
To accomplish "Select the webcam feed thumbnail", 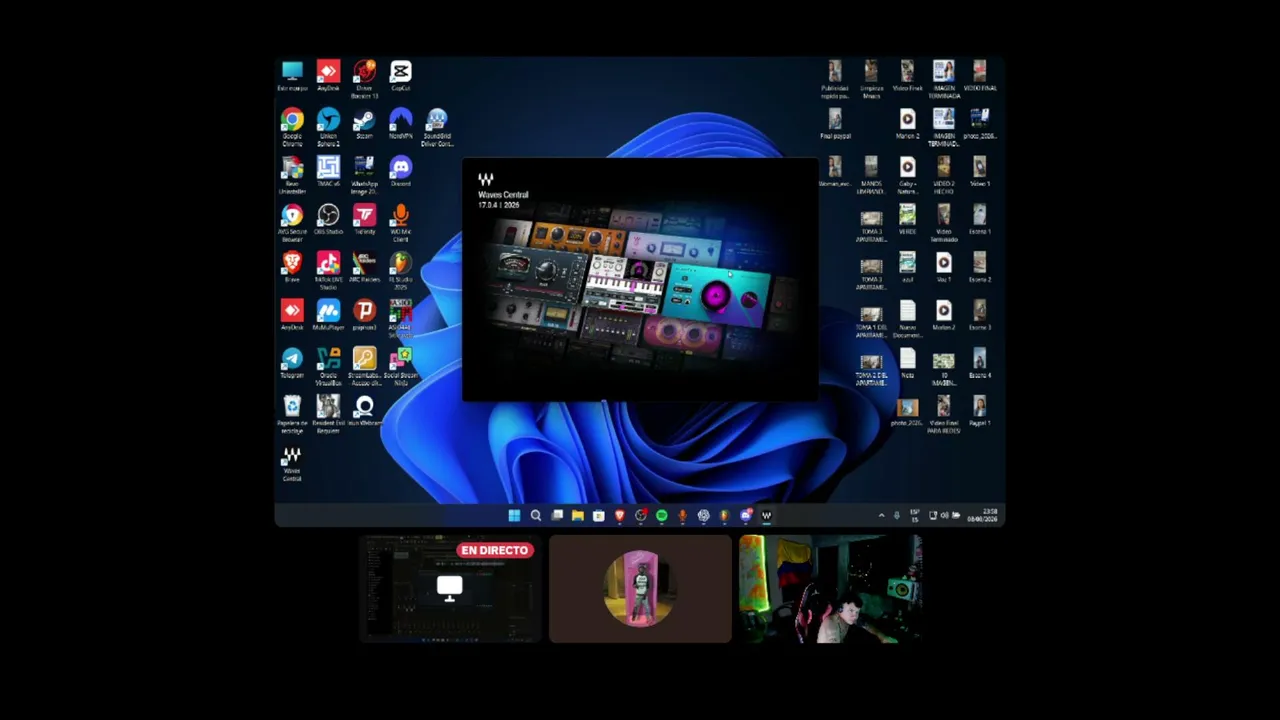I will 830,589.
